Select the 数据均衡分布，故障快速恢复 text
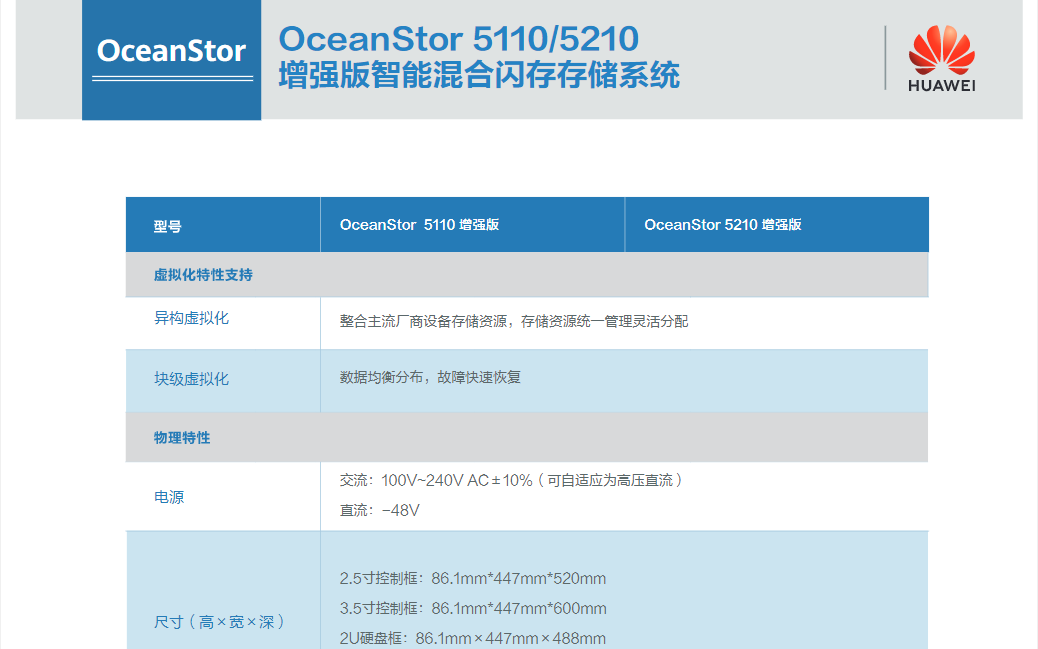 (x=430, y=378)
